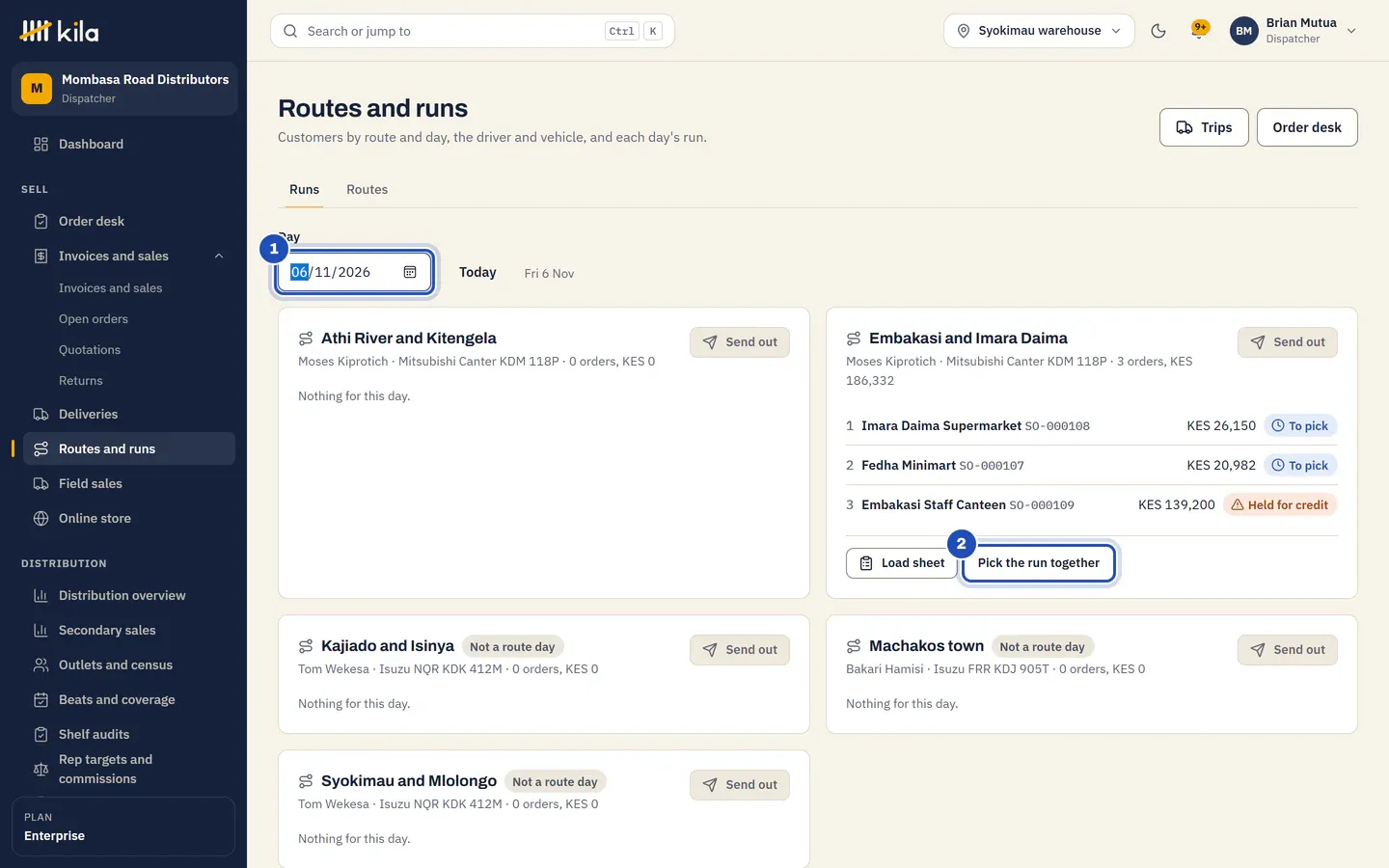The image size is (1389, 868).
Task: Toggle dark mode moon icon
Action: point(1158,31)
